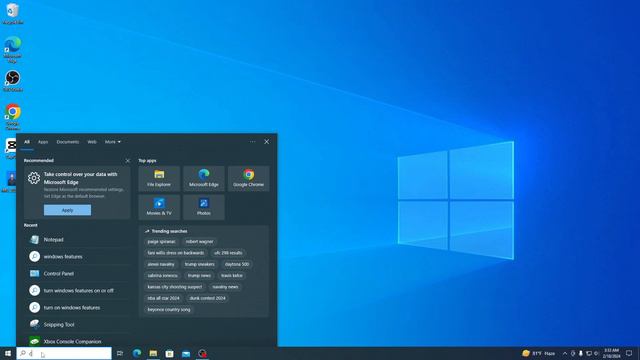This screenshot has width=640, height=360.
Task: Open Task View on the taskbar
Action: pos(120,353)
